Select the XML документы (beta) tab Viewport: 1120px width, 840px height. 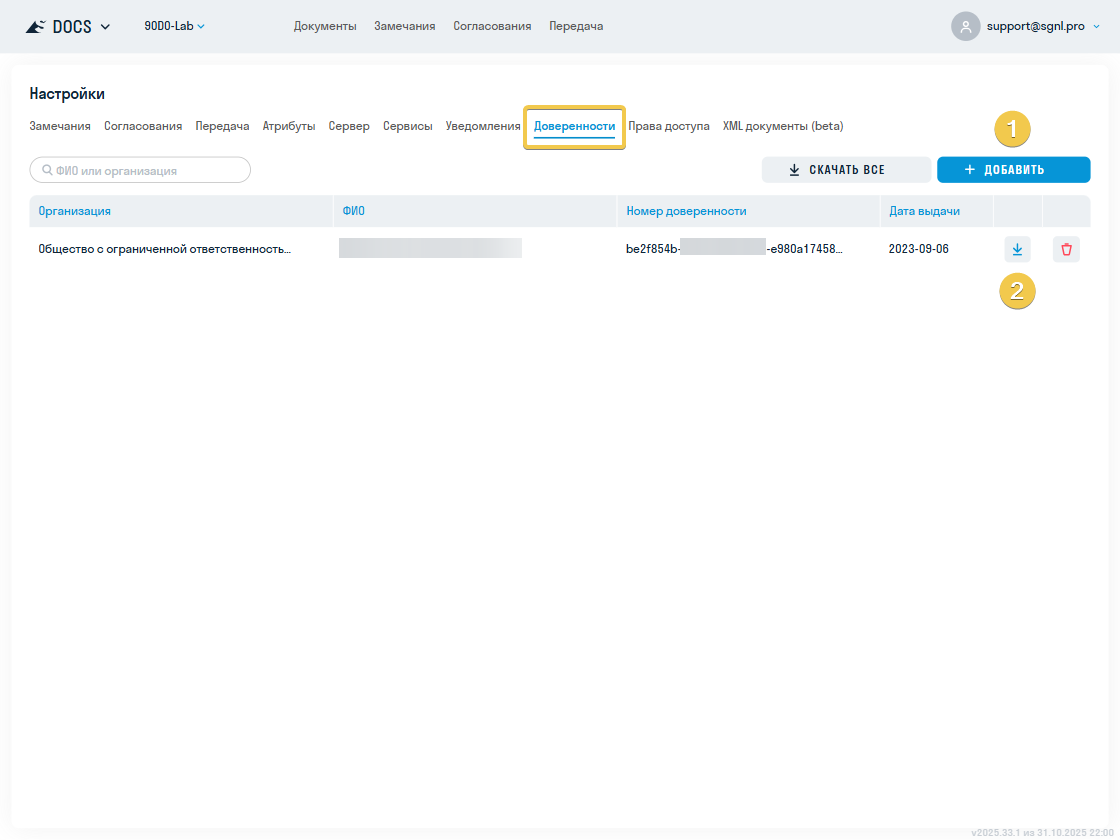(x=783, y=126)
